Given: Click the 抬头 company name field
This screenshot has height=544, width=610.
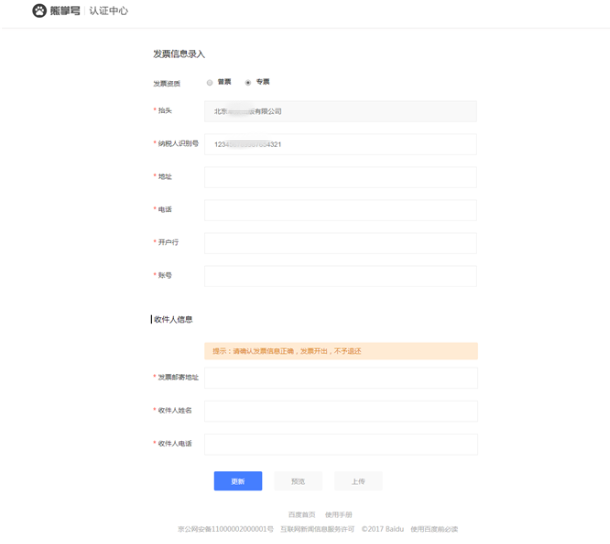Looking at the screenshot, I should [x=340, y=111].
